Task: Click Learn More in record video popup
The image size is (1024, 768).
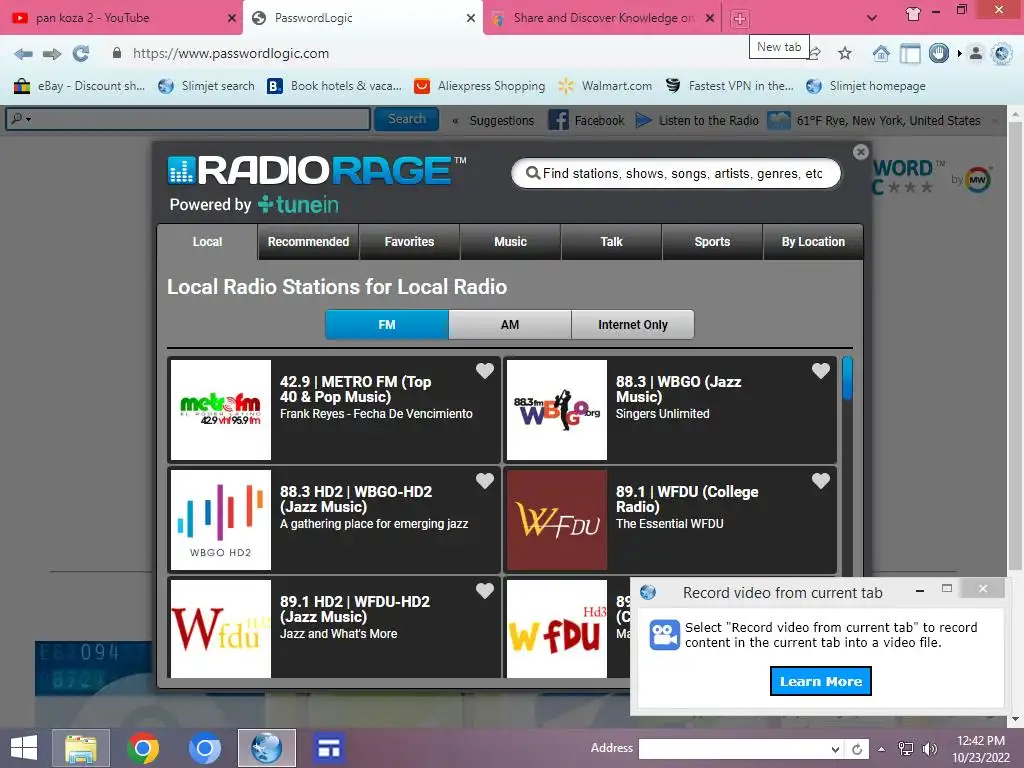Action: 821,681
